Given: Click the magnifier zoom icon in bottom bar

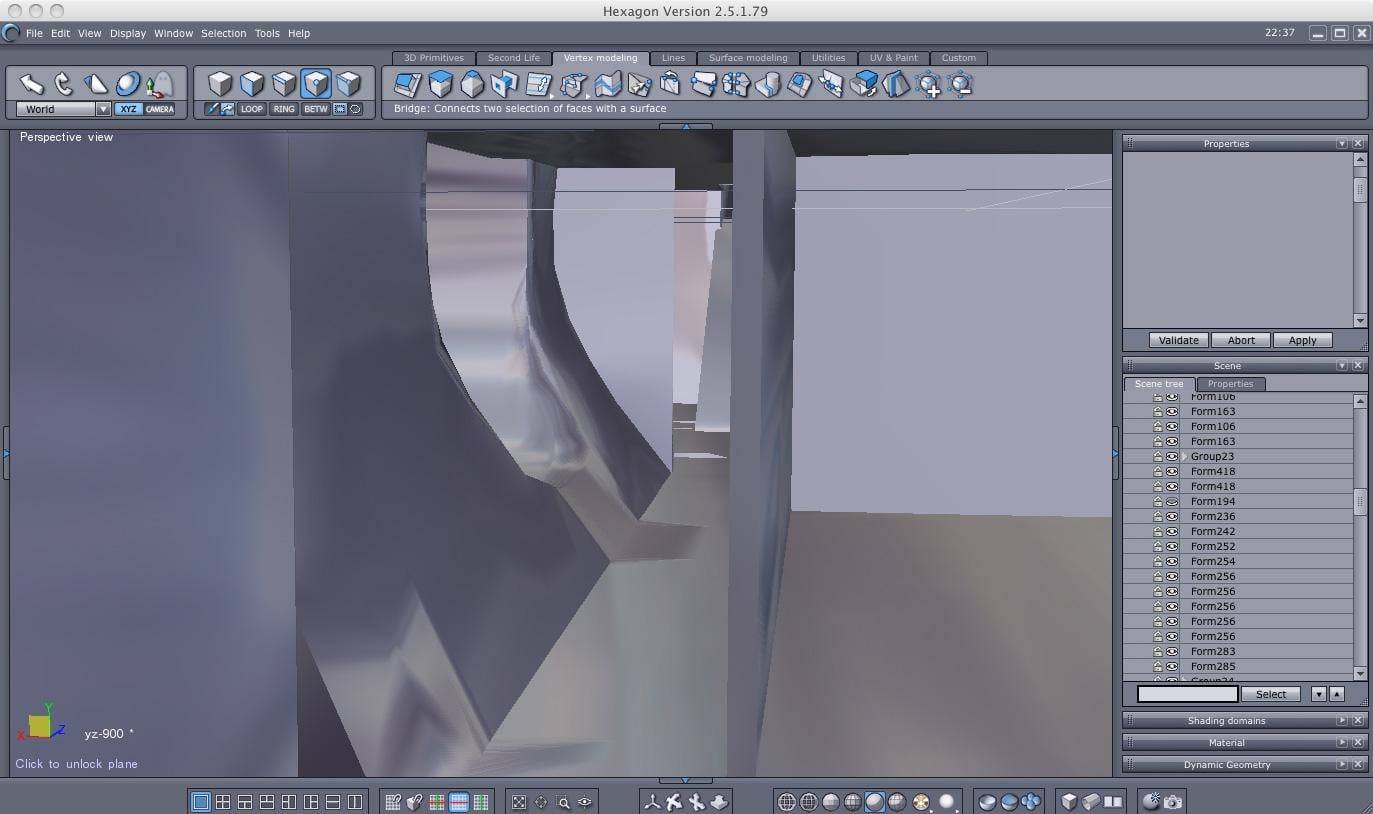Looking at the screenshot, I should tap(563, 801).
